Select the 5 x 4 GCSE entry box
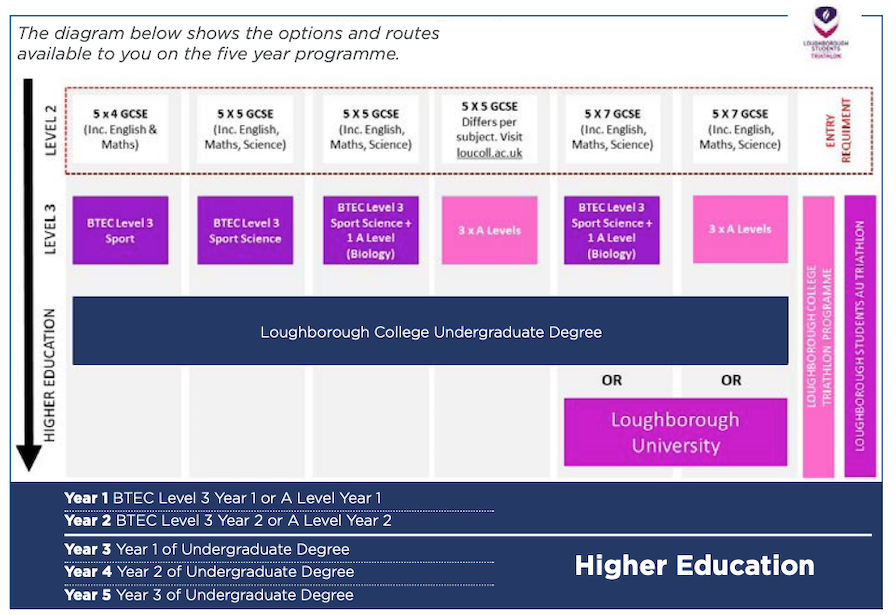 [120, 129]
